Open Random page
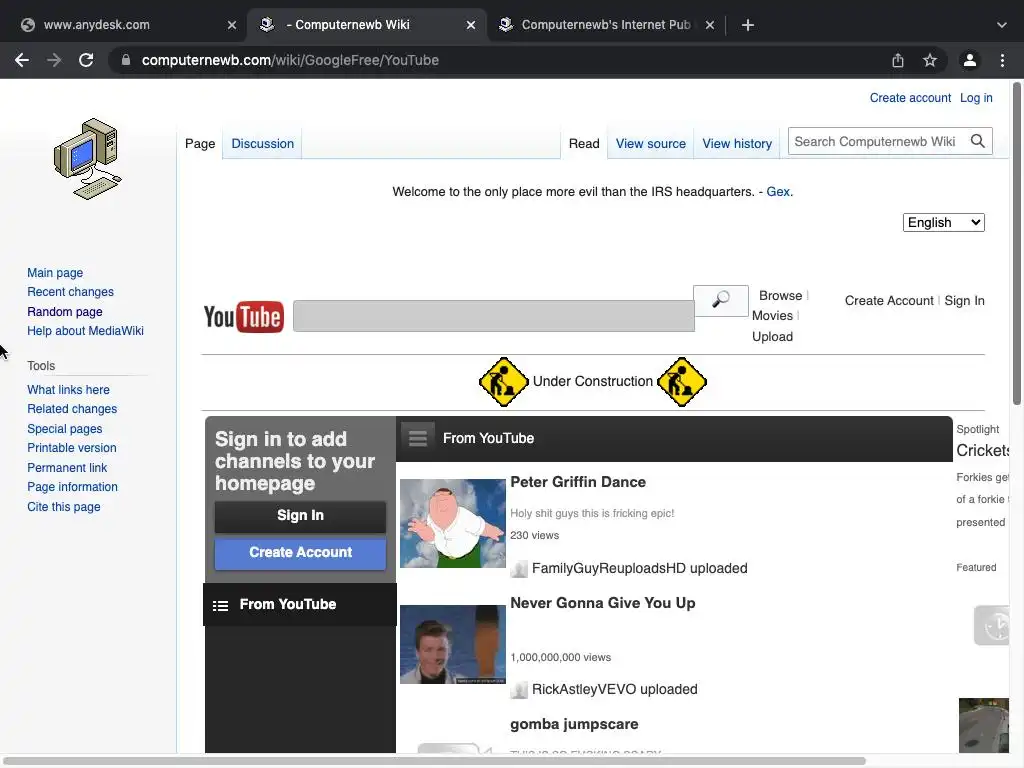The height and width of the screenshot is (768, 1024). point(65,312)
